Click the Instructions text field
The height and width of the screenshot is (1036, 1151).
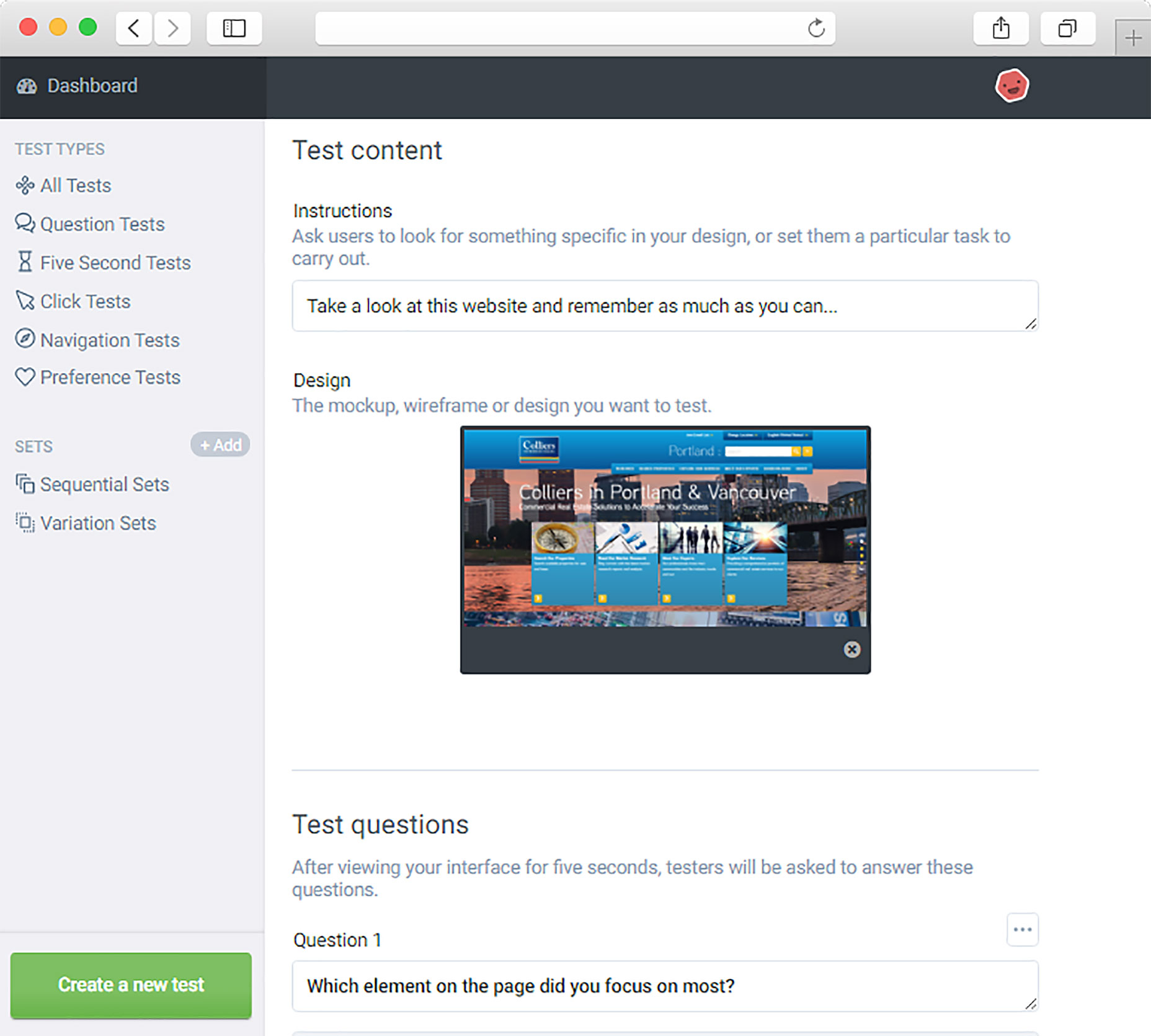[x=665, y=306]
